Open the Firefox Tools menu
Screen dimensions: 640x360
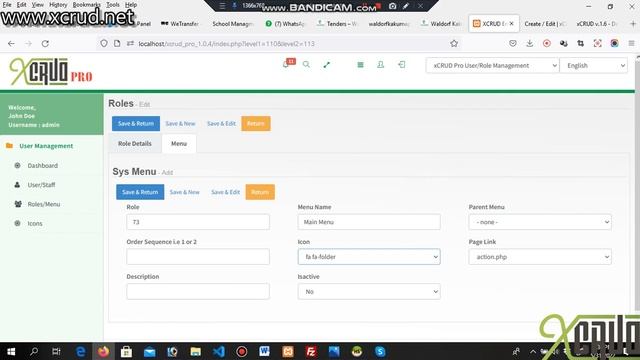[x=113, y=4]
